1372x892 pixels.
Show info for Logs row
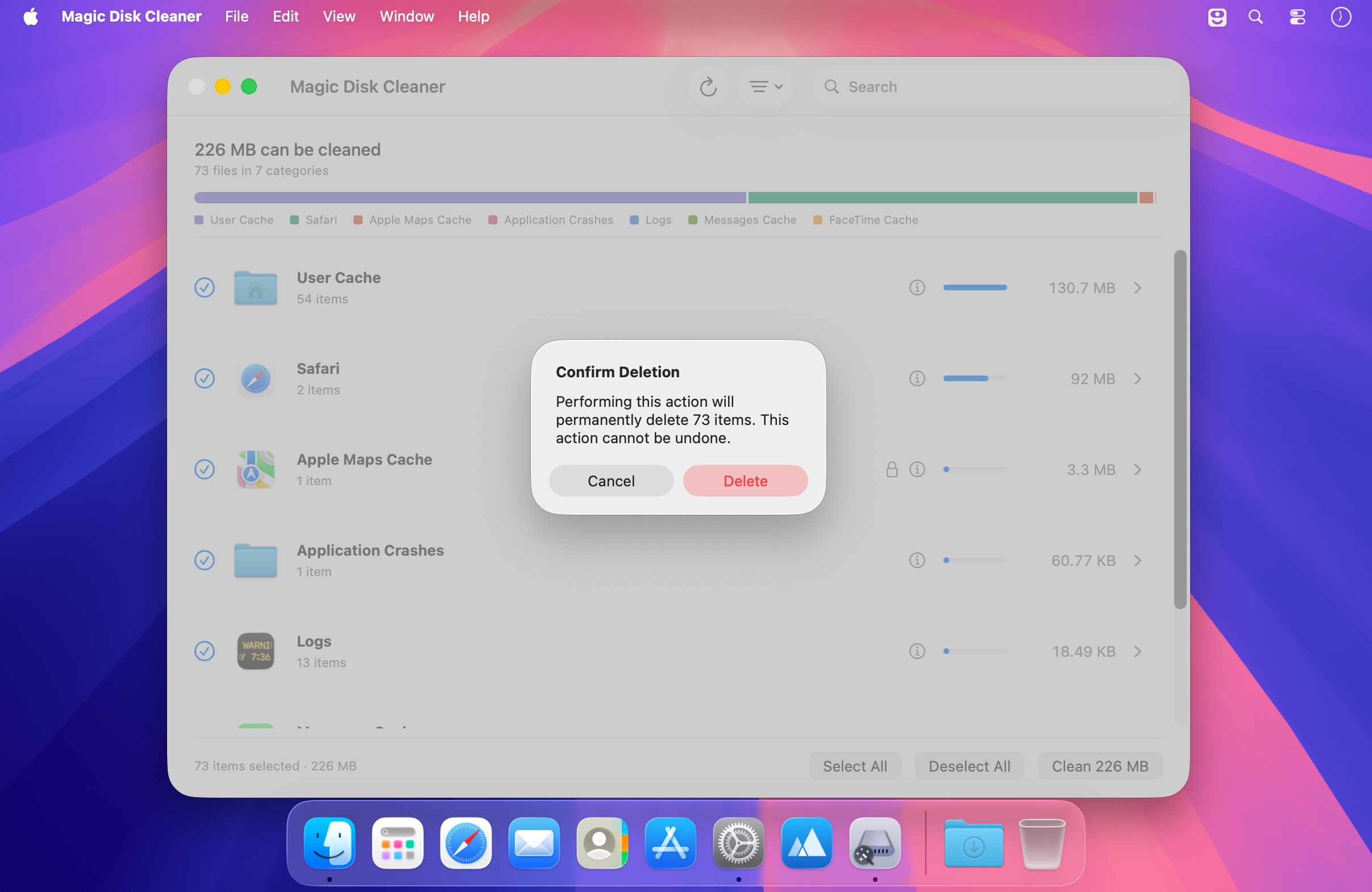pyautogui.click(x=917, y=651)
